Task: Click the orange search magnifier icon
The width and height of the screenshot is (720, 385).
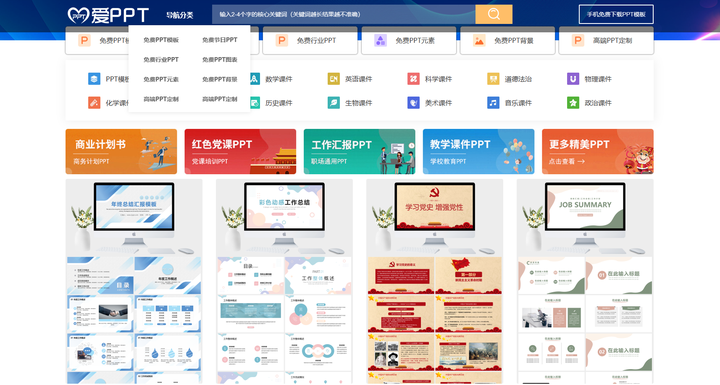Action: point(494,14)
